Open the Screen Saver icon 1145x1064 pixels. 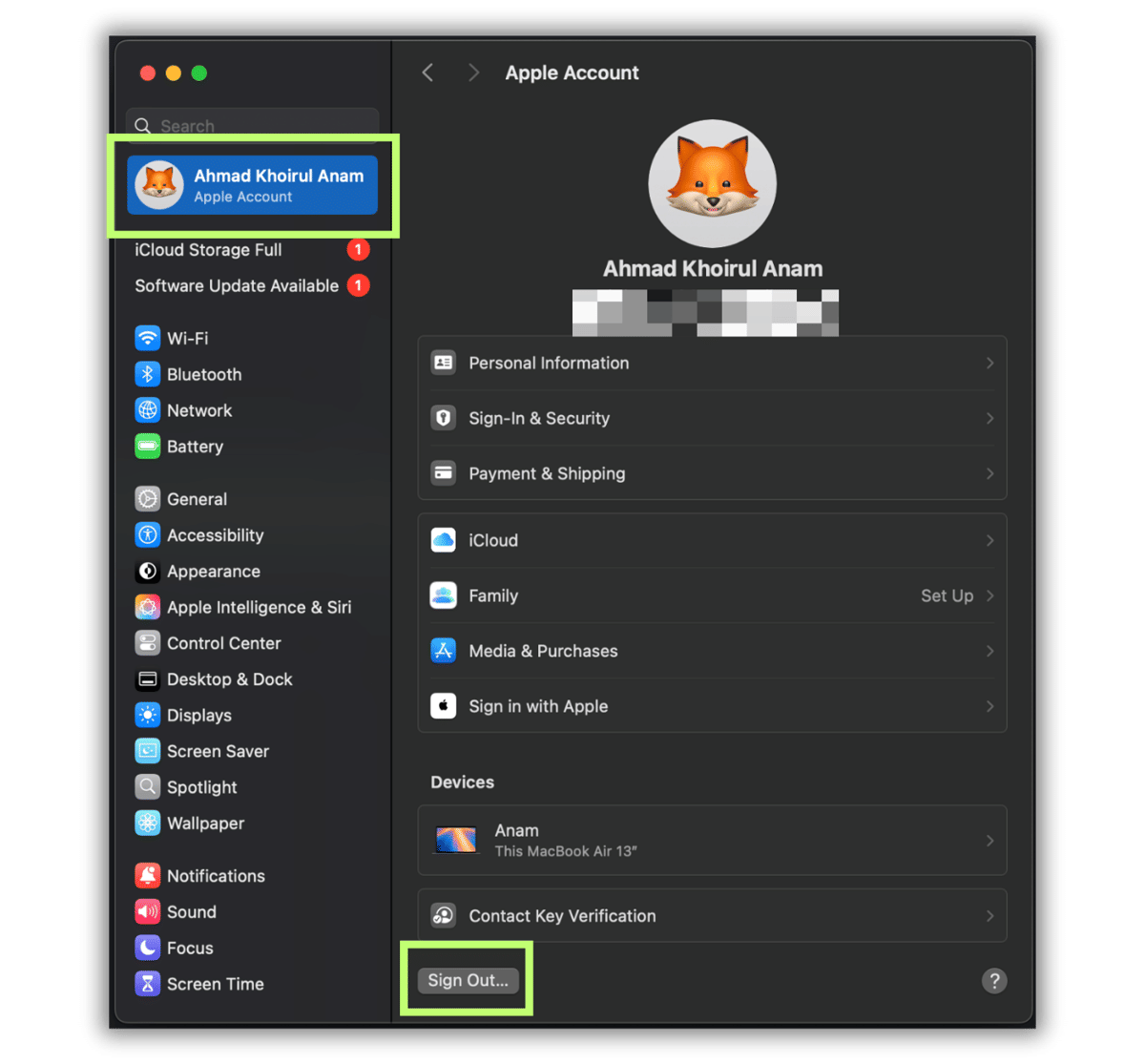(147, 751)
